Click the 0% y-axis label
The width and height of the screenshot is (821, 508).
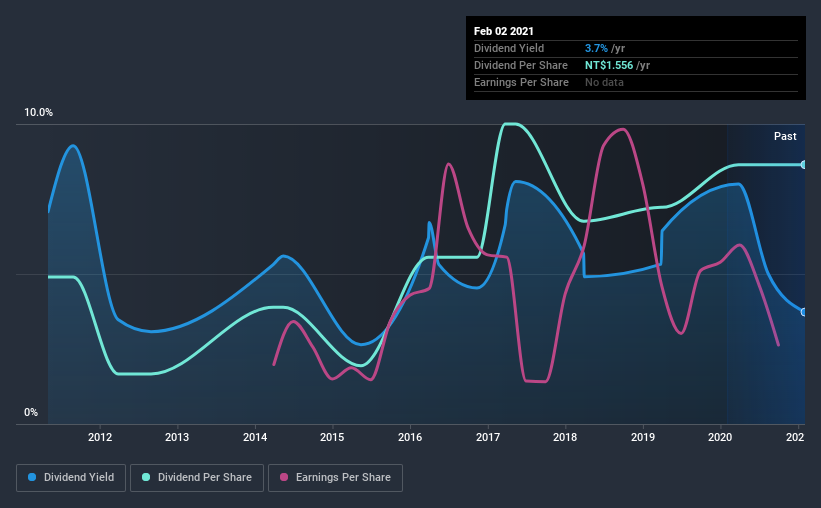pos(31,413)
